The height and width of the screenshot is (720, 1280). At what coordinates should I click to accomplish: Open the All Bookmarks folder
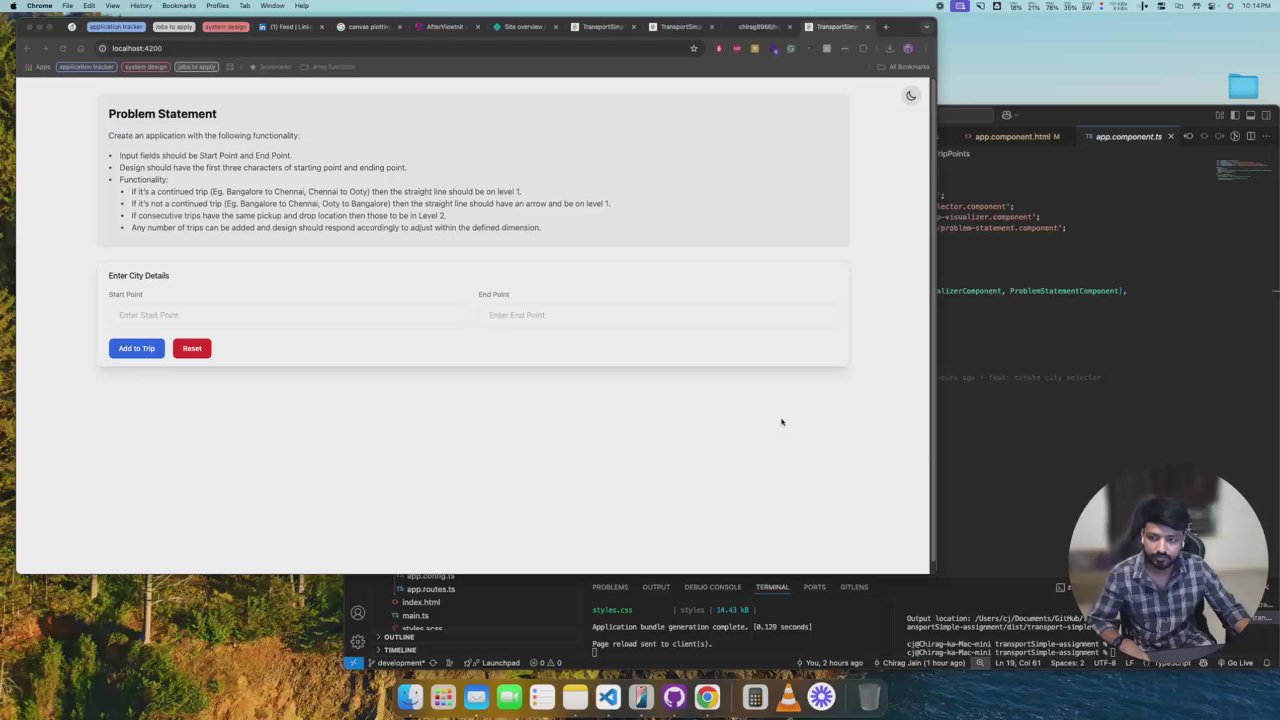(x=903, y=67)
